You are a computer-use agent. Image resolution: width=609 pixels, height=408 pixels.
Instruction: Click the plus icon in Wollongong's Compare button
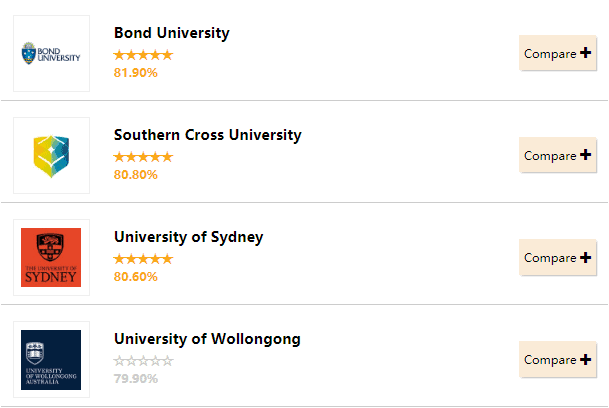(x=585, y=359)
